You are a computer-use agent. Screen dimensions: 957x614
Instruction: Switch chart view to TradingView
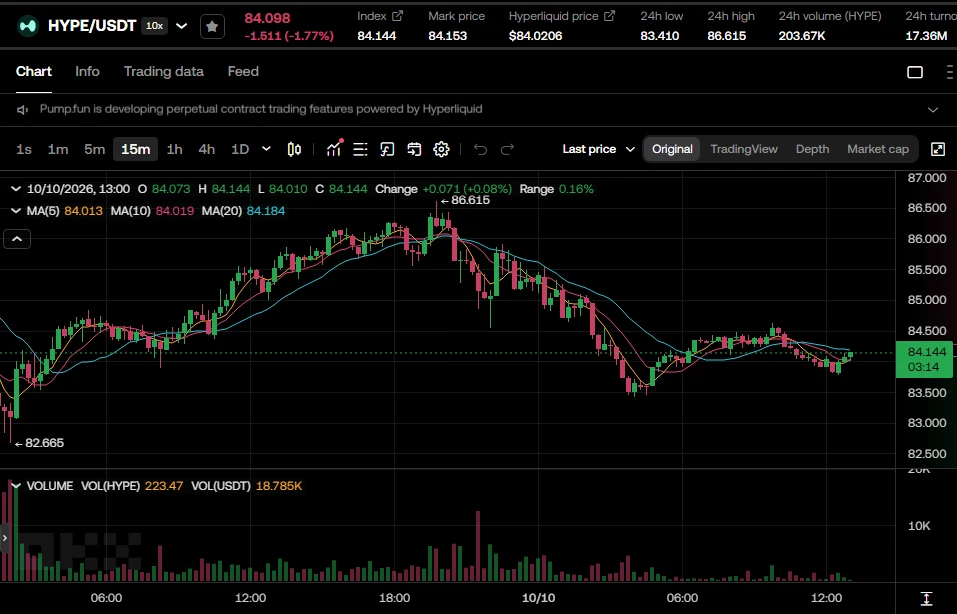(x=743, y=150)
